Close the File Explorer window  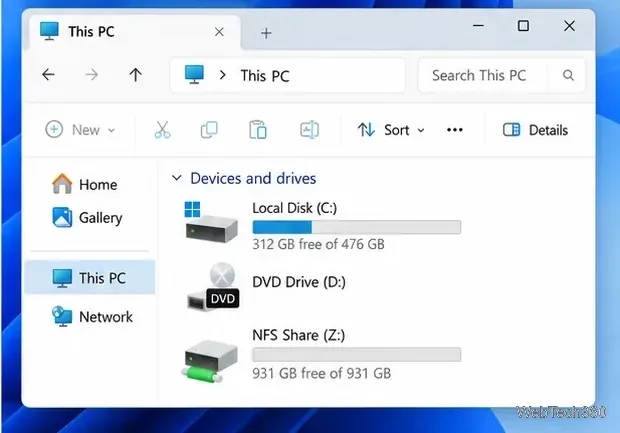[569, 26]
